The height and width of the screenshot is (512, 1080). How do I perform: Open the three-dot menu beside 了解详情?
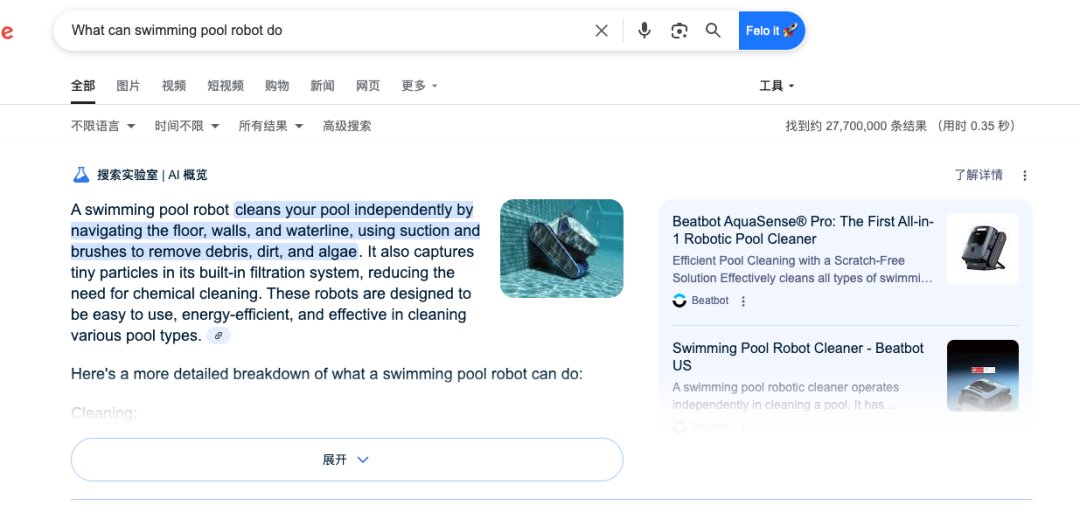point(1024,176)
